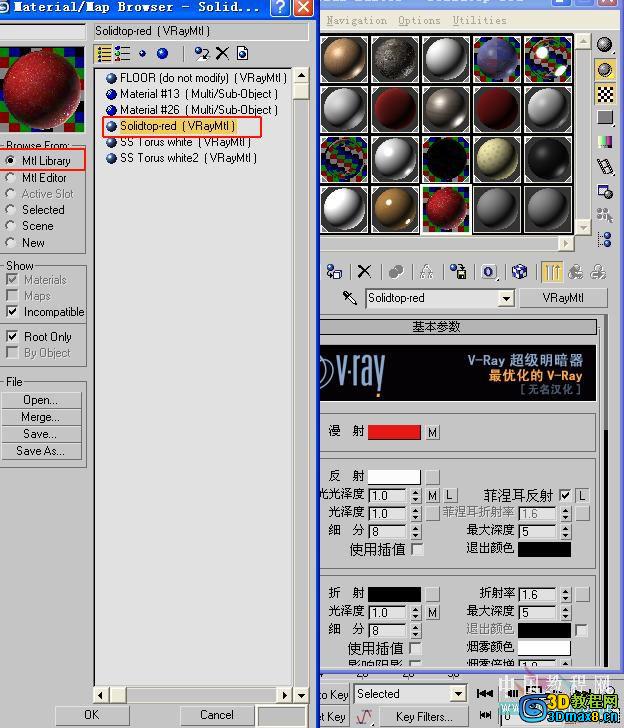Select Selected radio button in Browse From

click(10, 210)
